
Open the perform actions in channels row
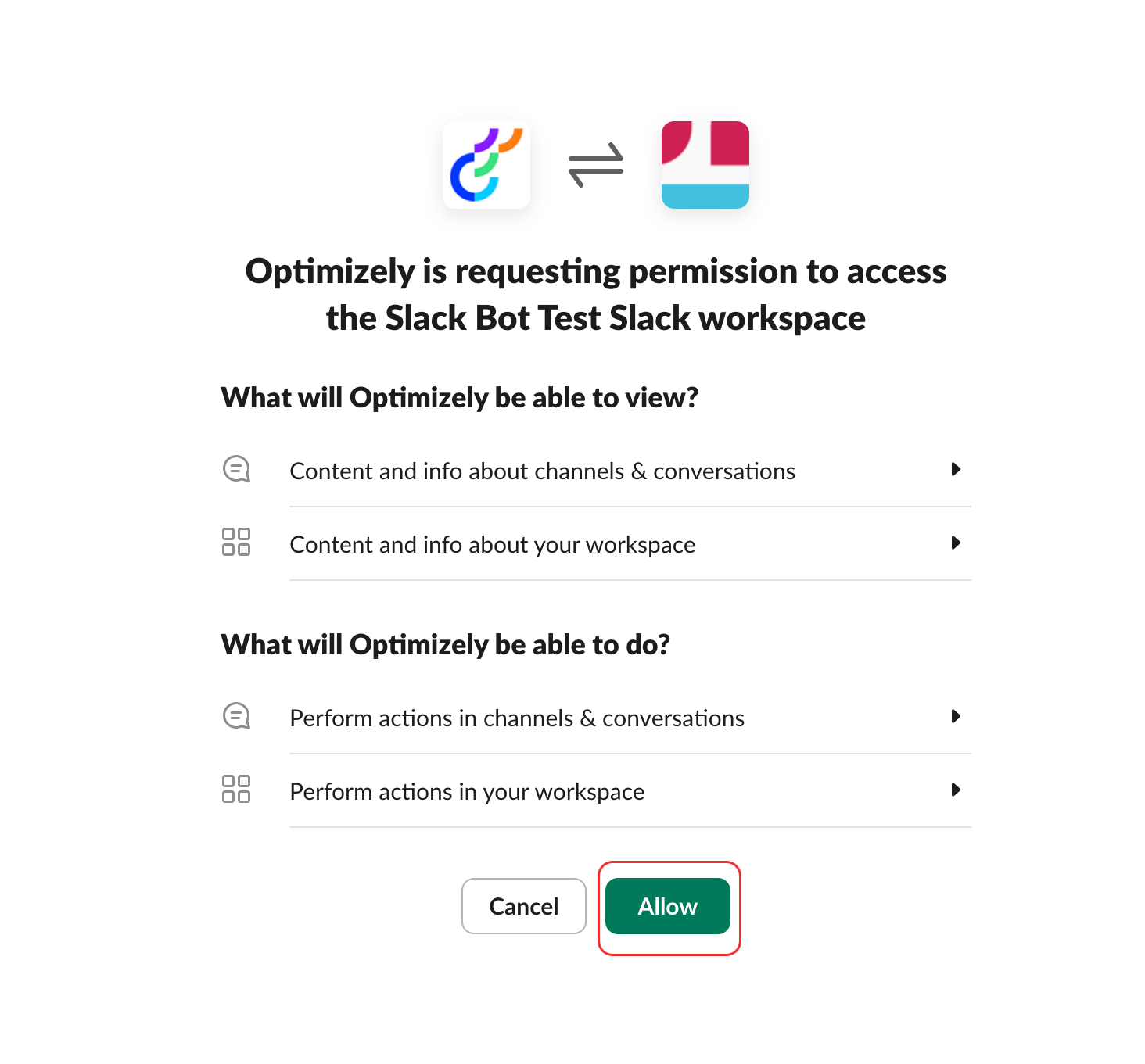point(516,718)
